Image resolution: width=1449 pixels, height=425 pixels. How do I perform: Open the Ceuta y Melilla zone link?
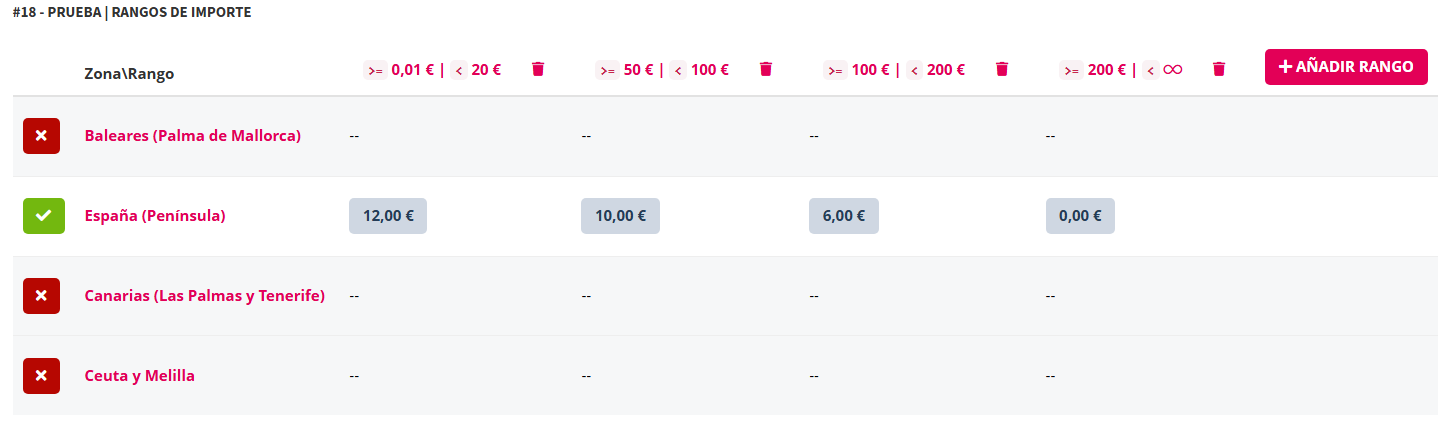coord(139,376)
